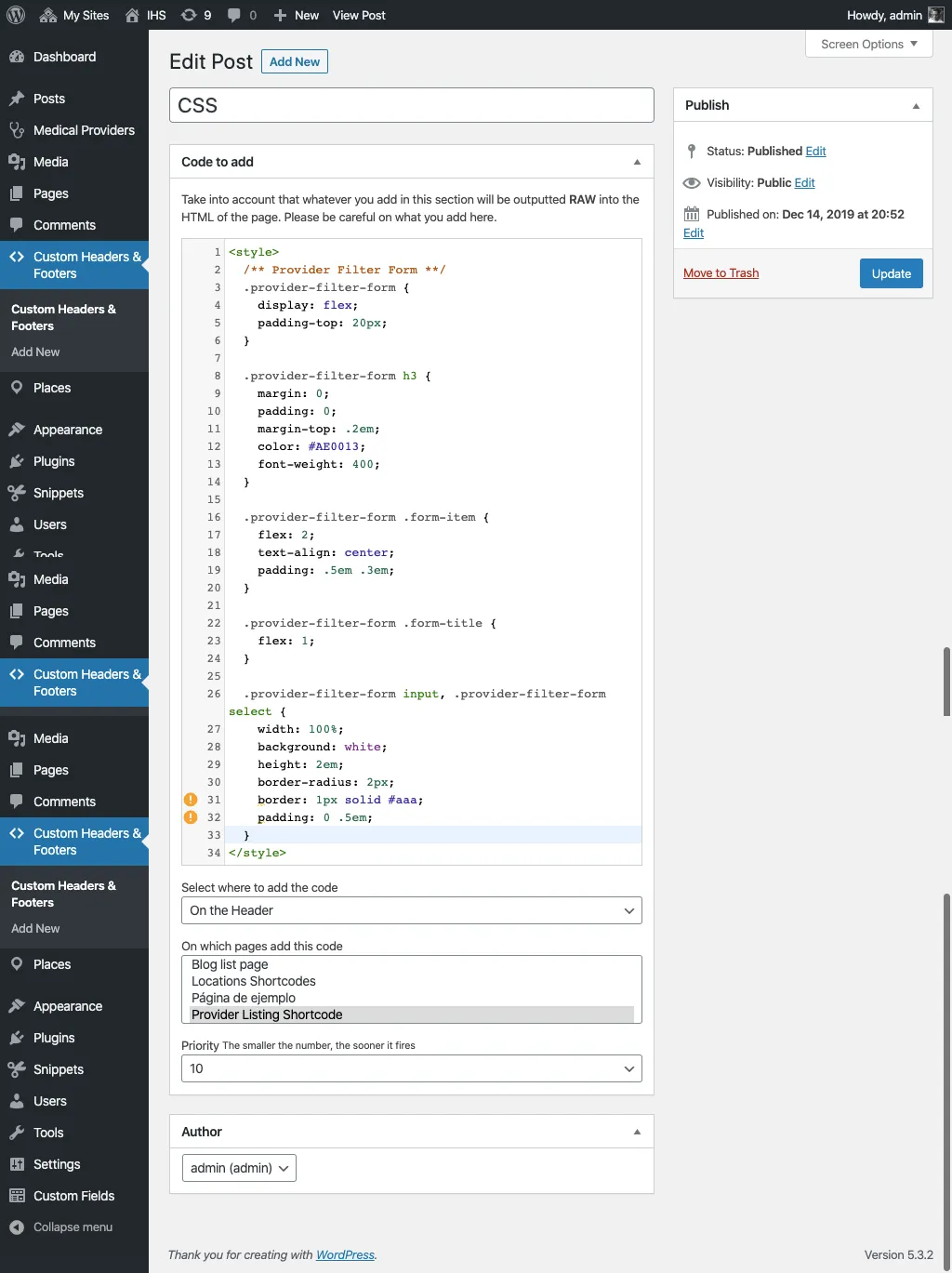Open the Priority dropdown showing 10
The width and height of the screenshot is (952, 1273).
(x=412, y=1068)
